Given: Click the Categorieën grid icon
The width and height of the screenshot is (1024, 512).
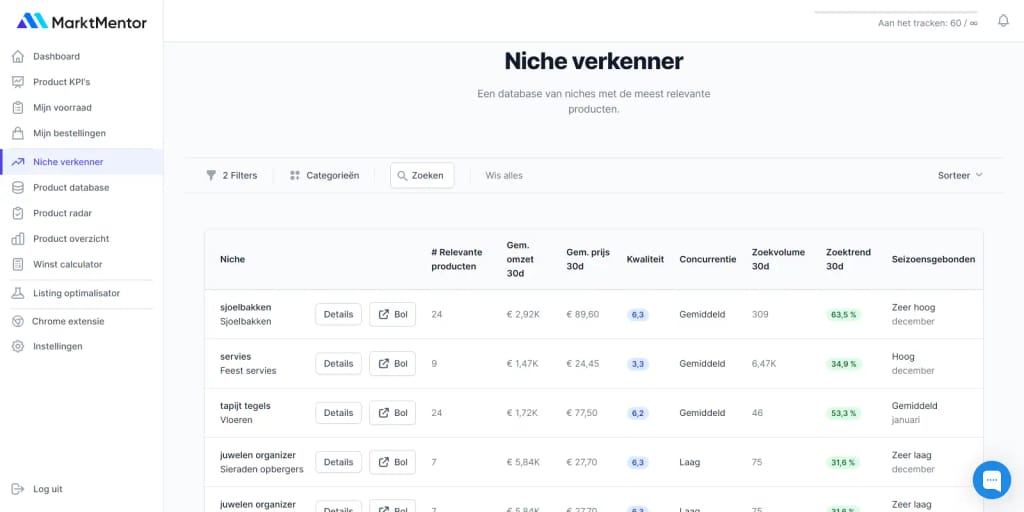Looking at the screenshot, I should (295, 175).
